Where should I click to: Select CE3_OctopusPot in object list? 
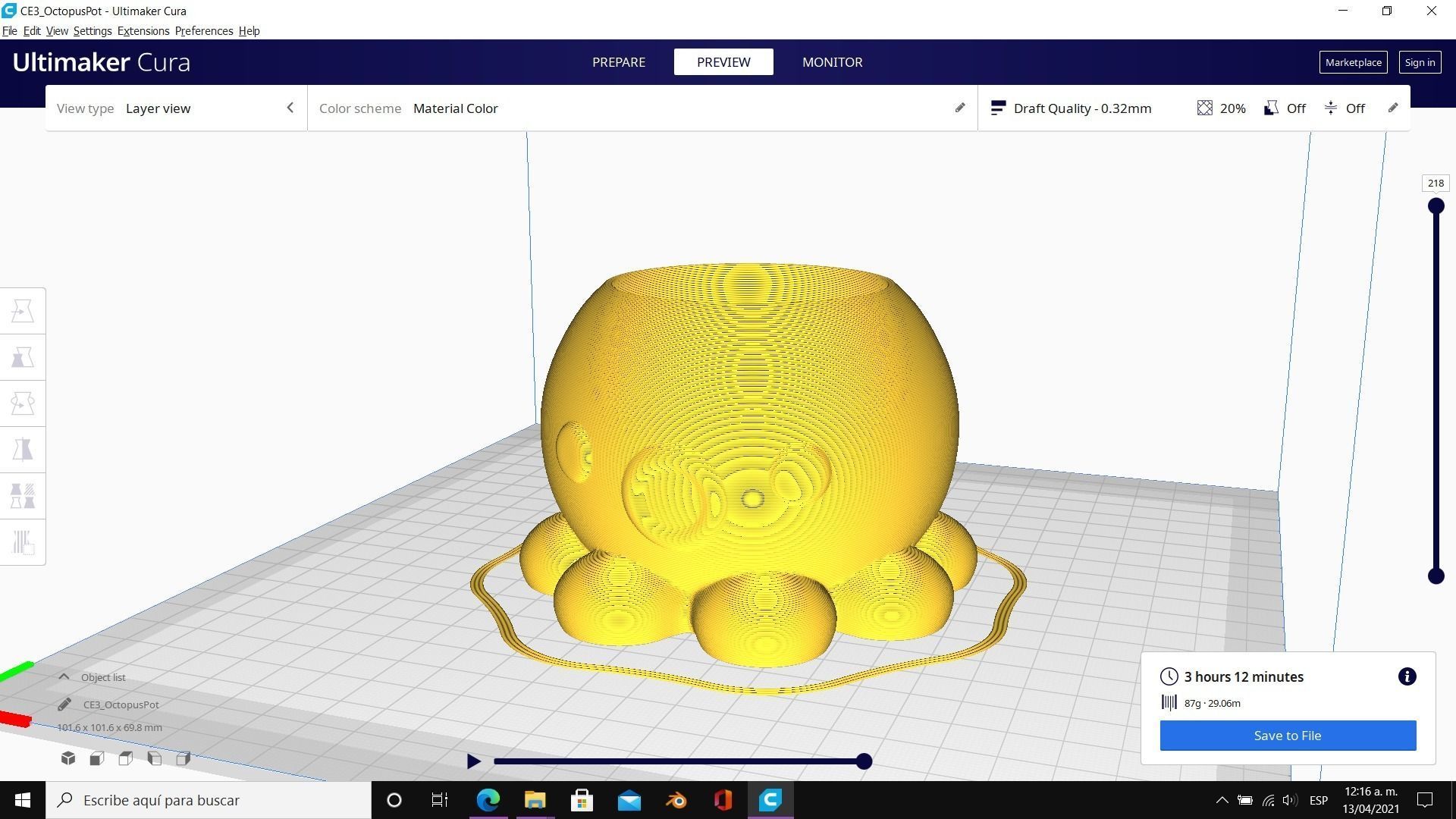121,704
